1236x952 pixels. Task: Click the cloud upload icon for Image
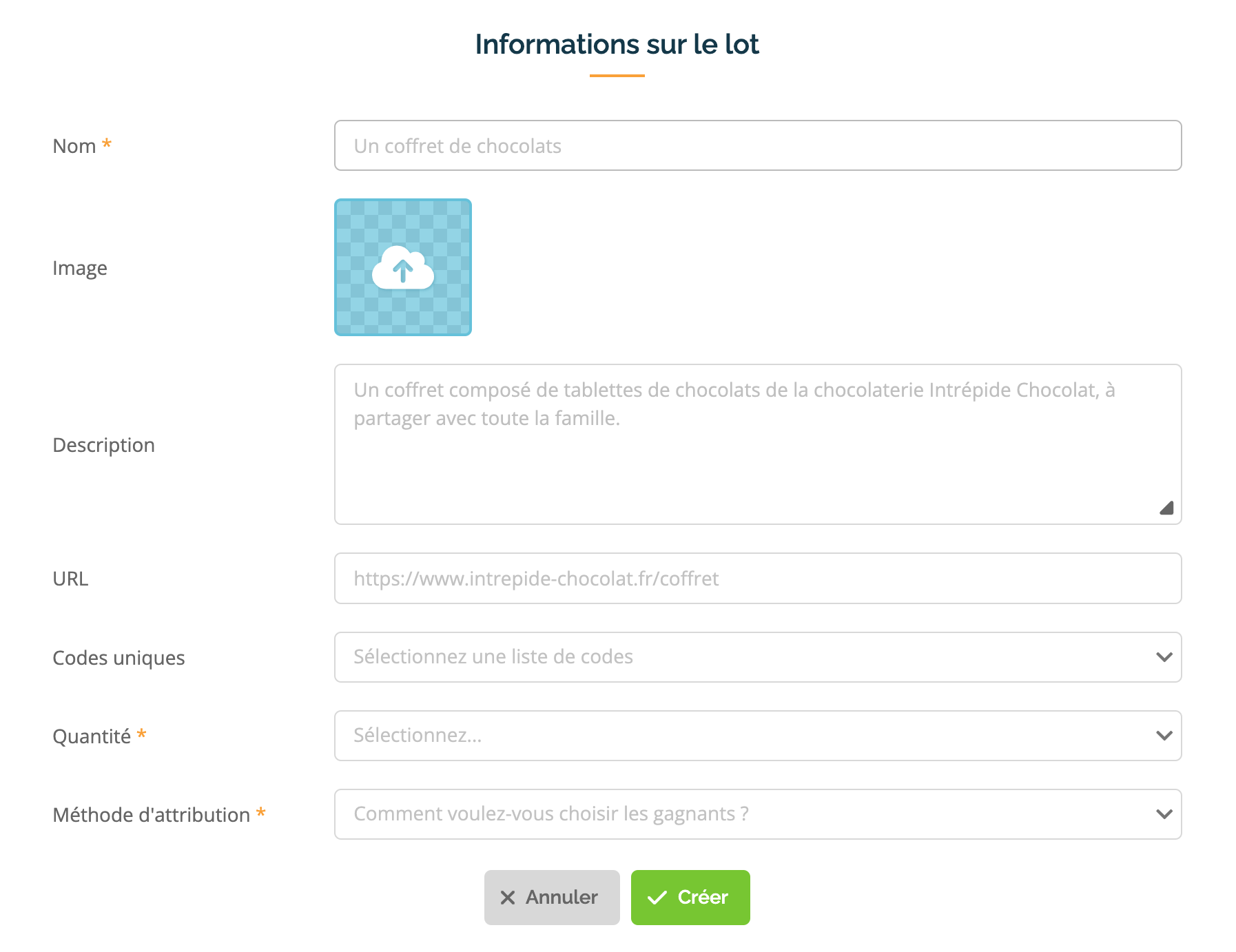point(403,268)
